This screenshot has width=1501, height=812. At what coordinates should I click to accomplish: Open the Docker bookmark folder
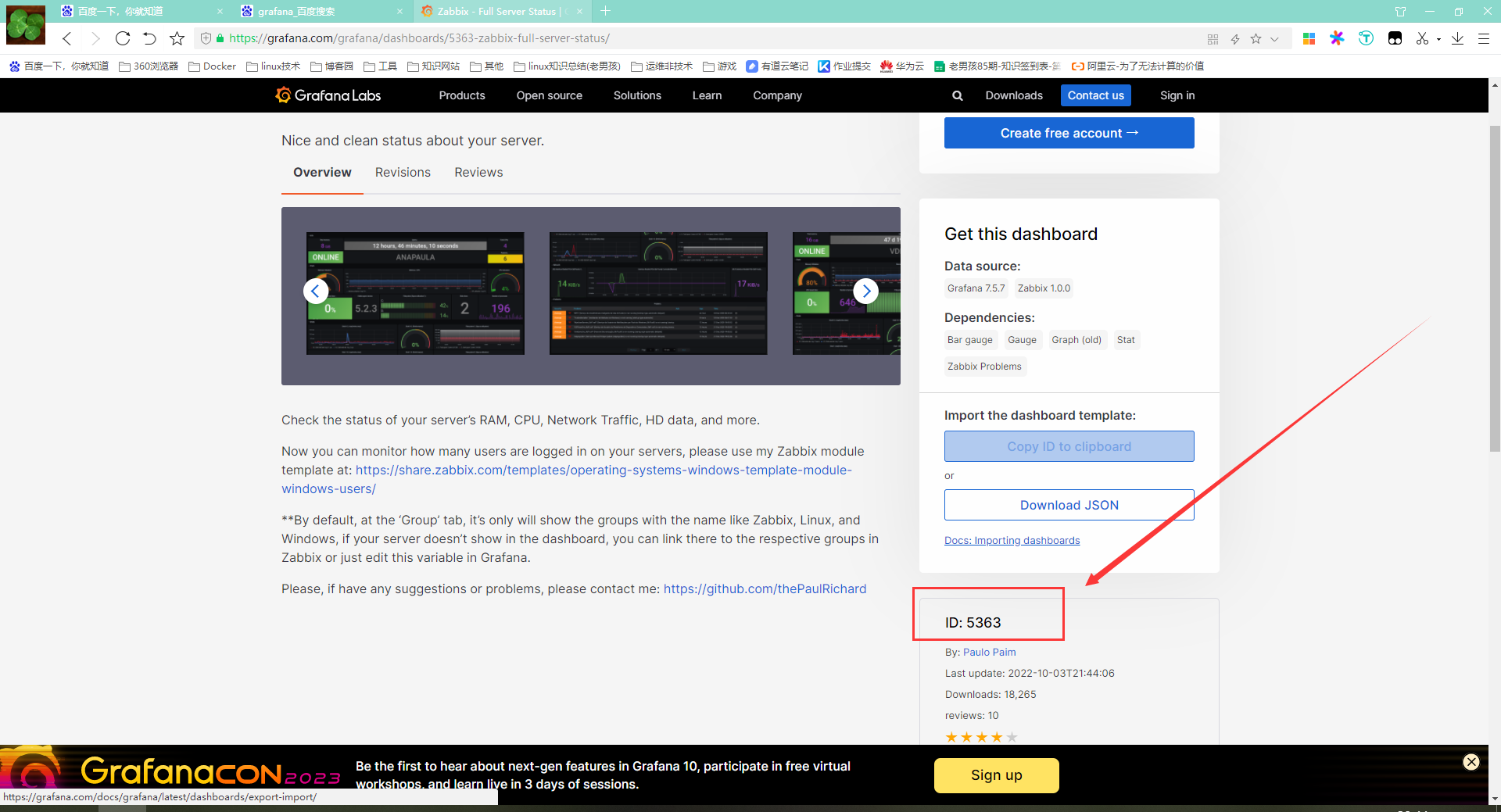click(x=213, y=66)
